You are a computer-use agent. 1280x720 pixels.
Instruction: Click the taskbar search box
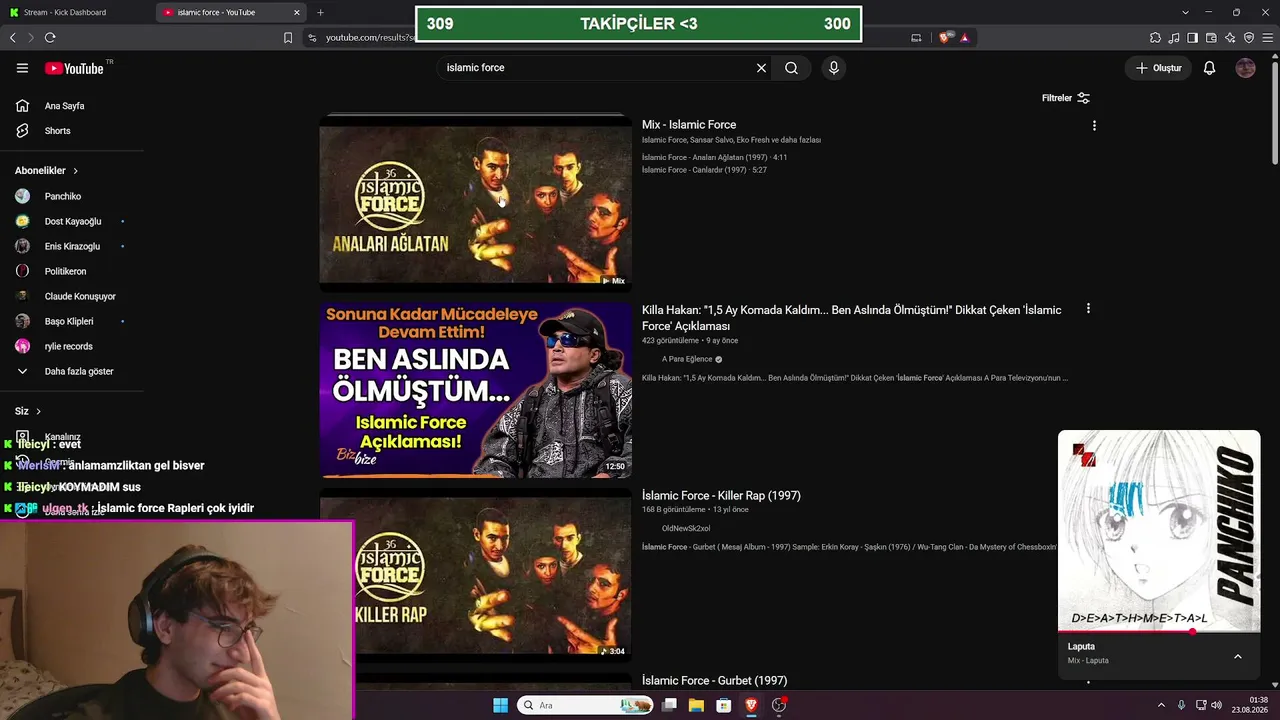(587, 705)
